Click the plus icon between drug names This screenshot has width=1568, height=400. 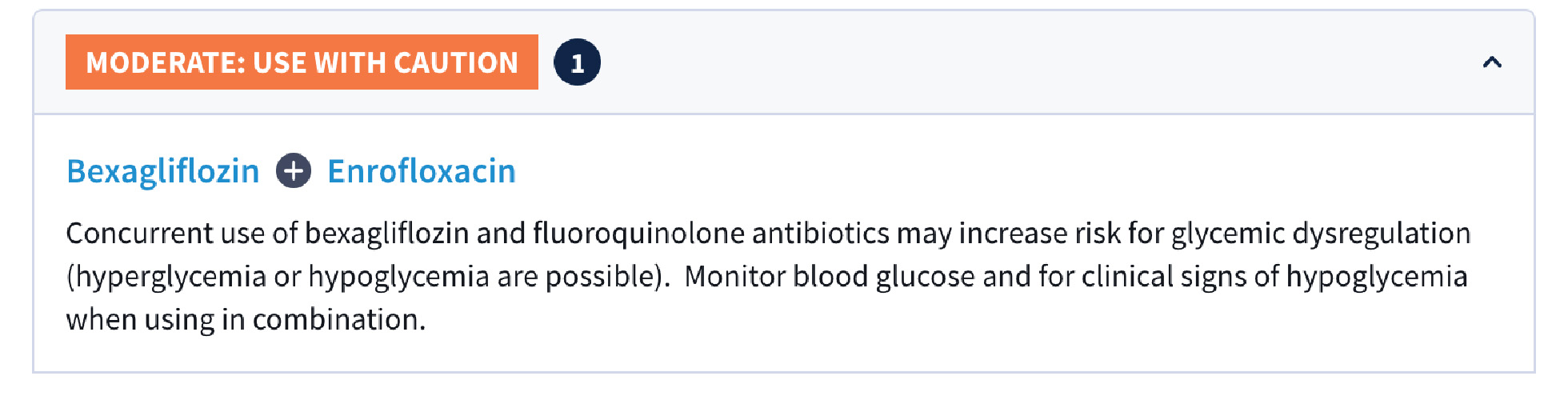(x=294, y=171)
